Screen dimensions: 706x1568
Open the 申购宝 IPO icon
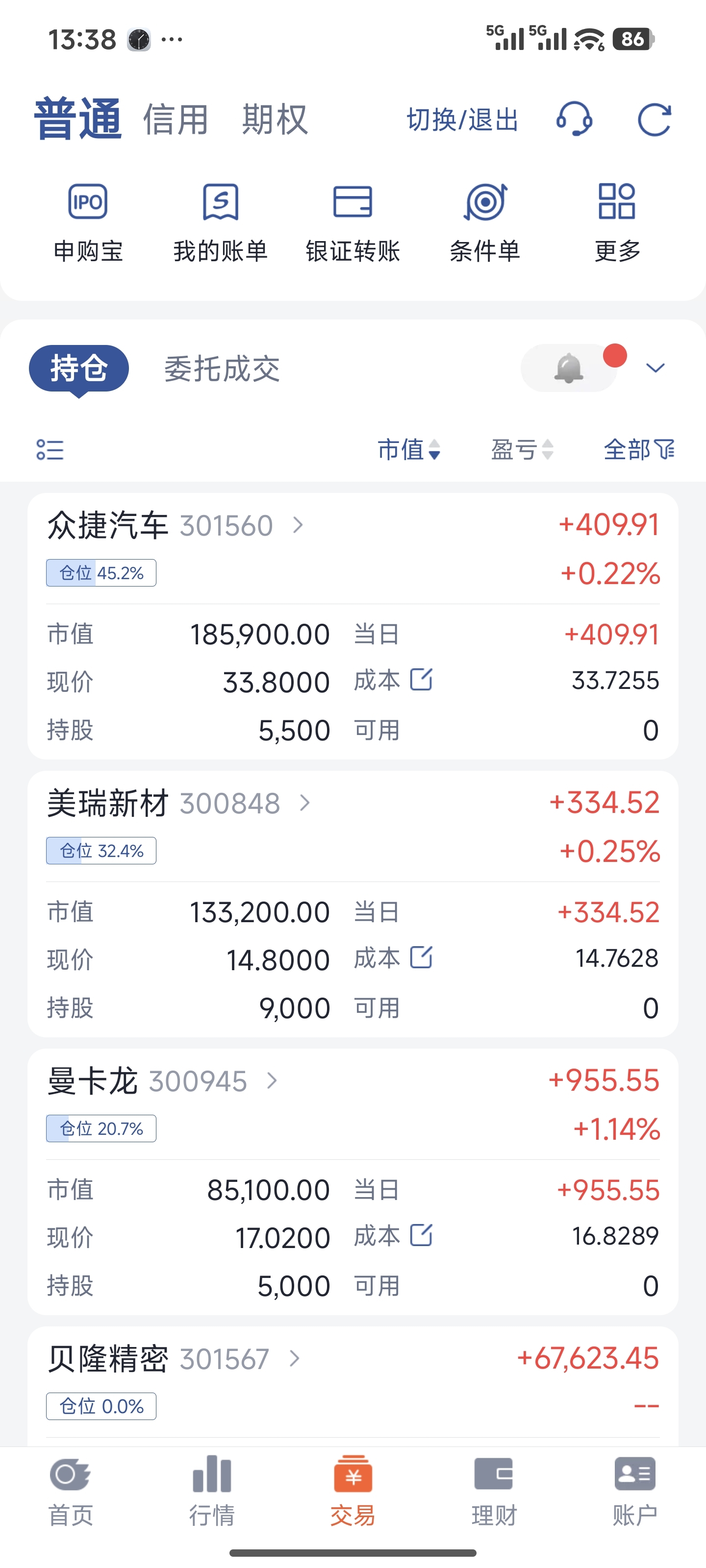88,201
